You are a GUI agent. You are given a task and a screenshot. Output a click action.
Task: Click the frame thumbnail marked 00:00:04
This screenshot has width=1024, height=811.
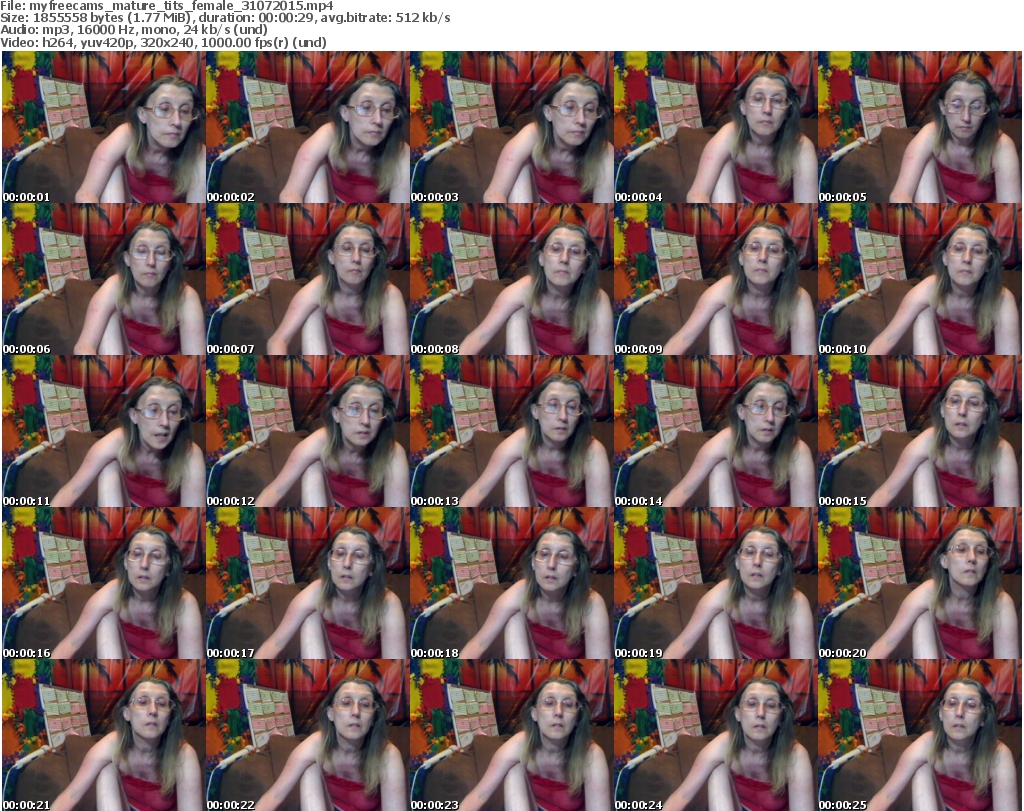[x=715, y=127]
